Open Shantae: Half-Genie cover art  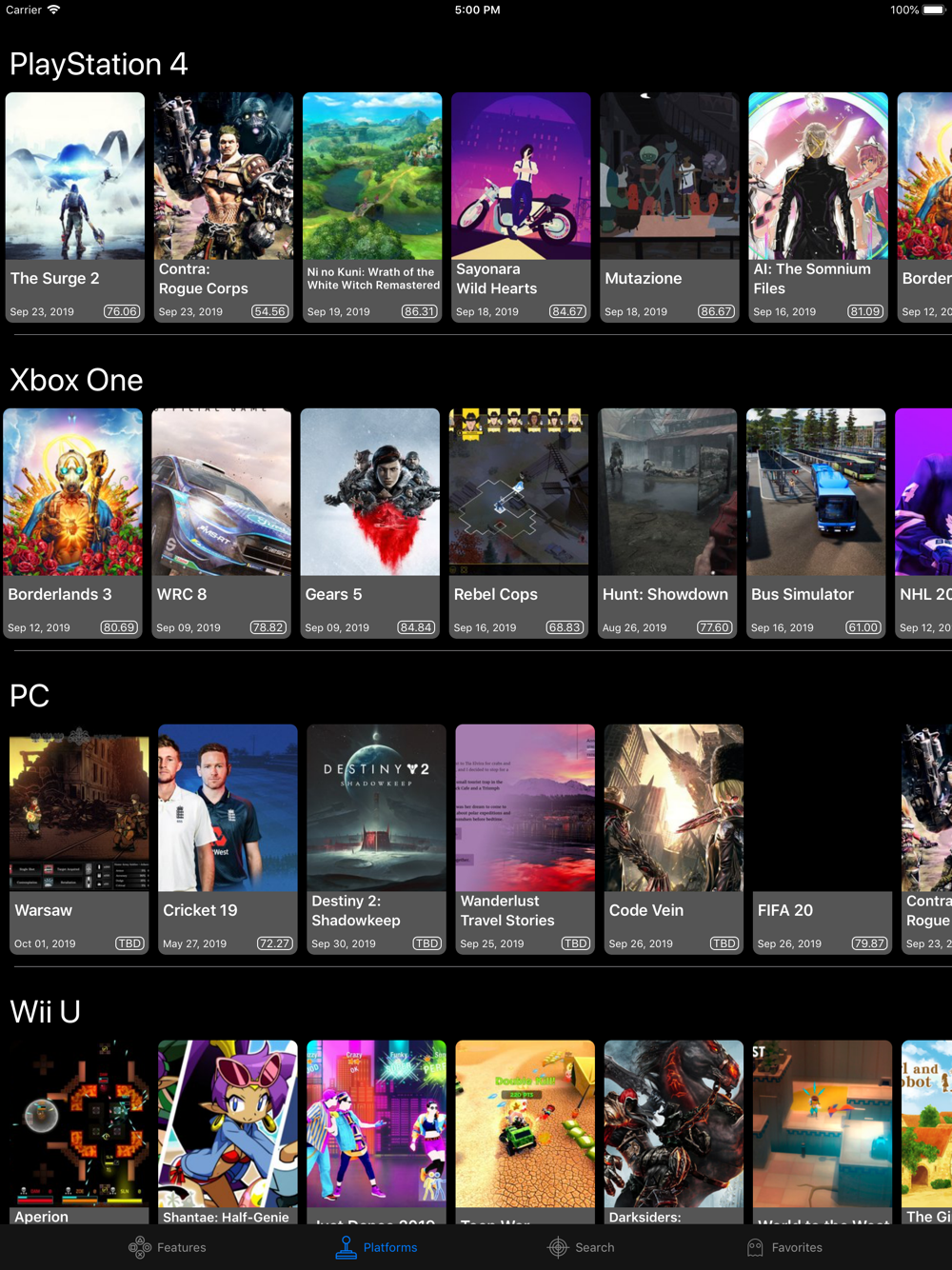coord(228,1124)
